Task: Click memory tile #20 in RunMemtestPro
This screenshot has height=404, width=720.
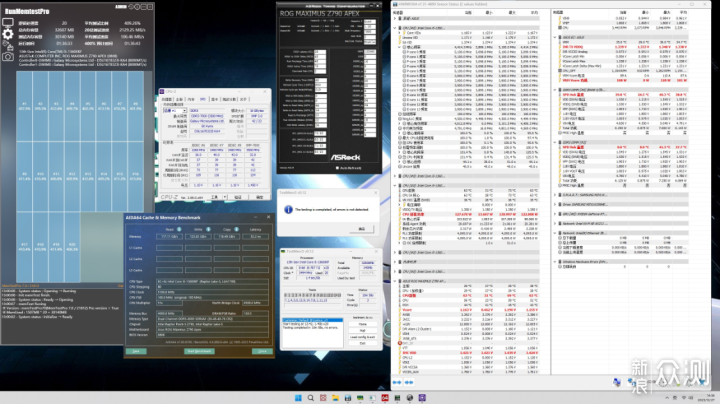Action: [x=72, y=247]
